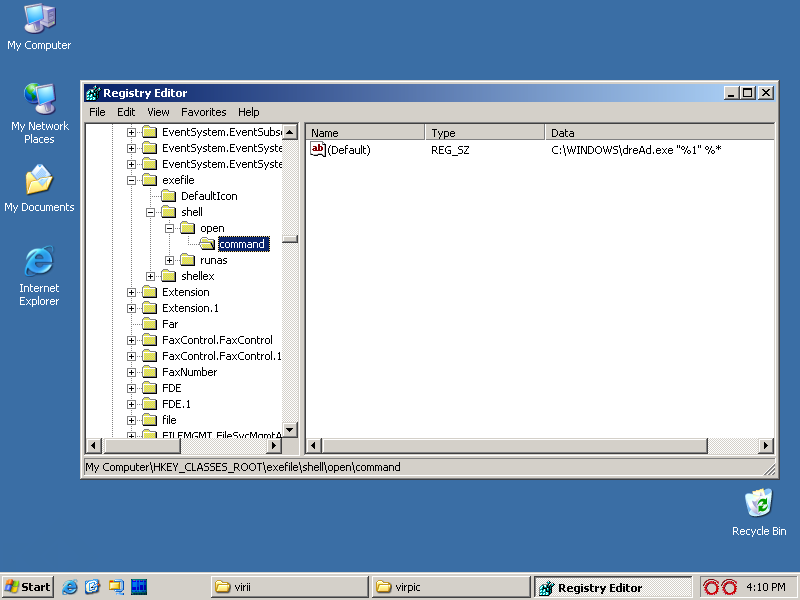Image resolution: width=800 pixels, height=600 pixels.
Task: Click the REG_SZ type cell
Action: coord(450,150)
